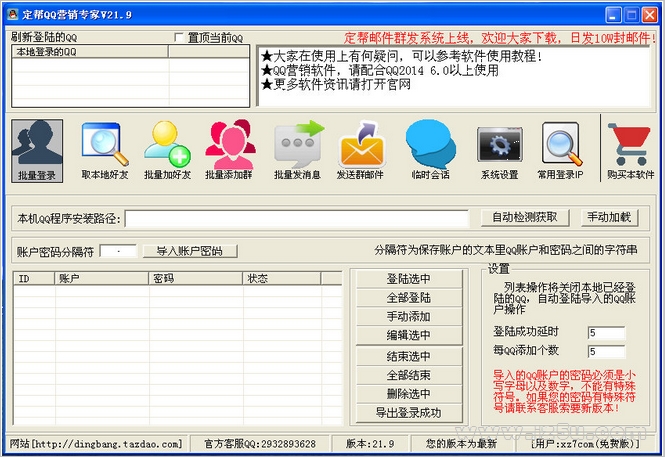Click the 状态 column header

coord(282,279)
